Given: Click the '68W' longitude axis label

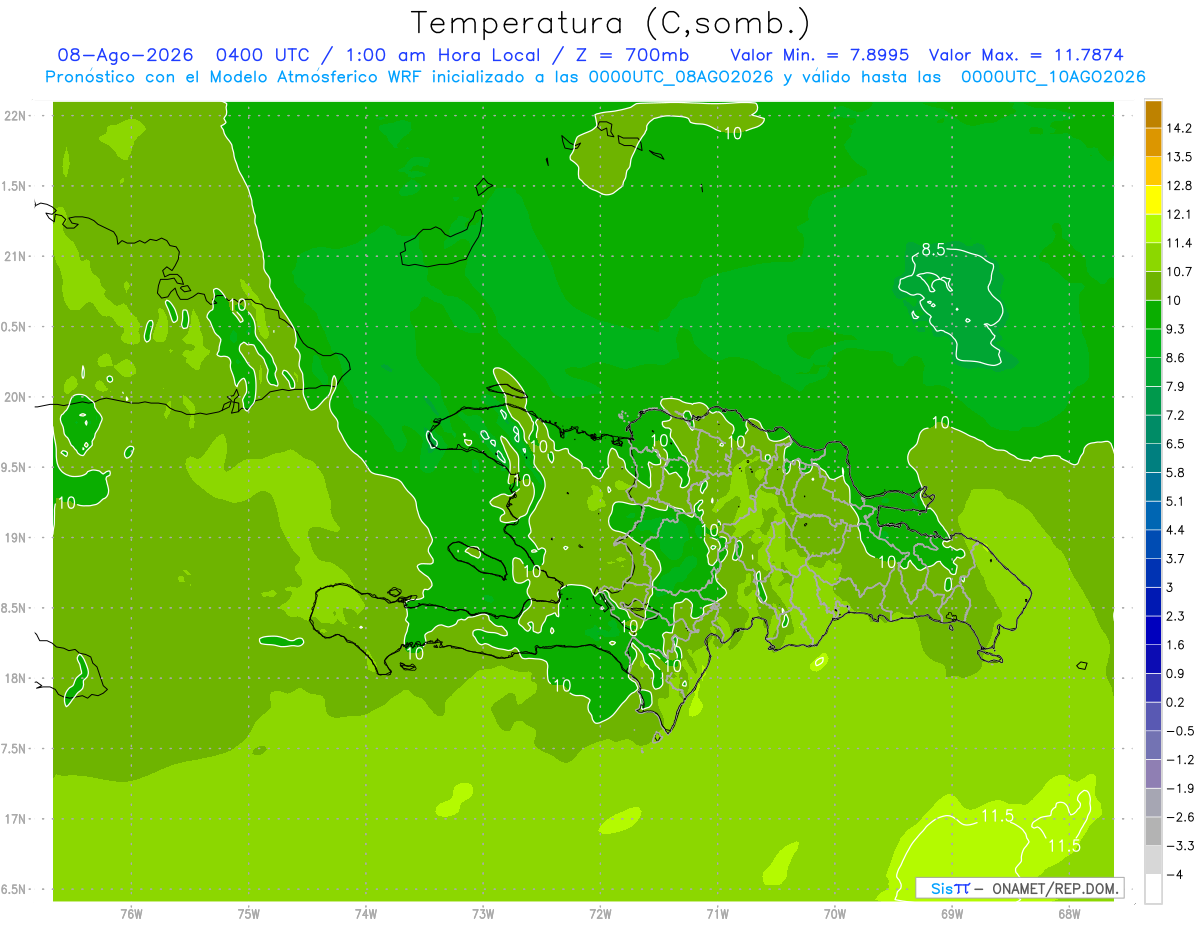Looking at the screenshot, I should (1069, 913).
